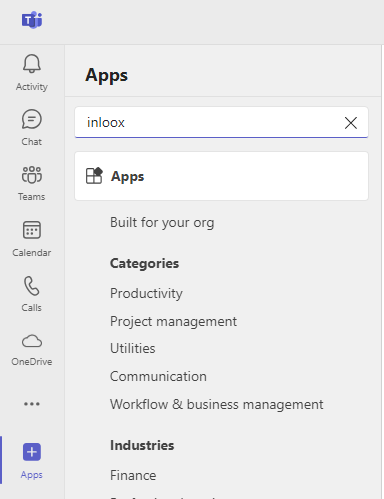Filter by Productivity category
The image size is (384, 499).
coord(146,293)
